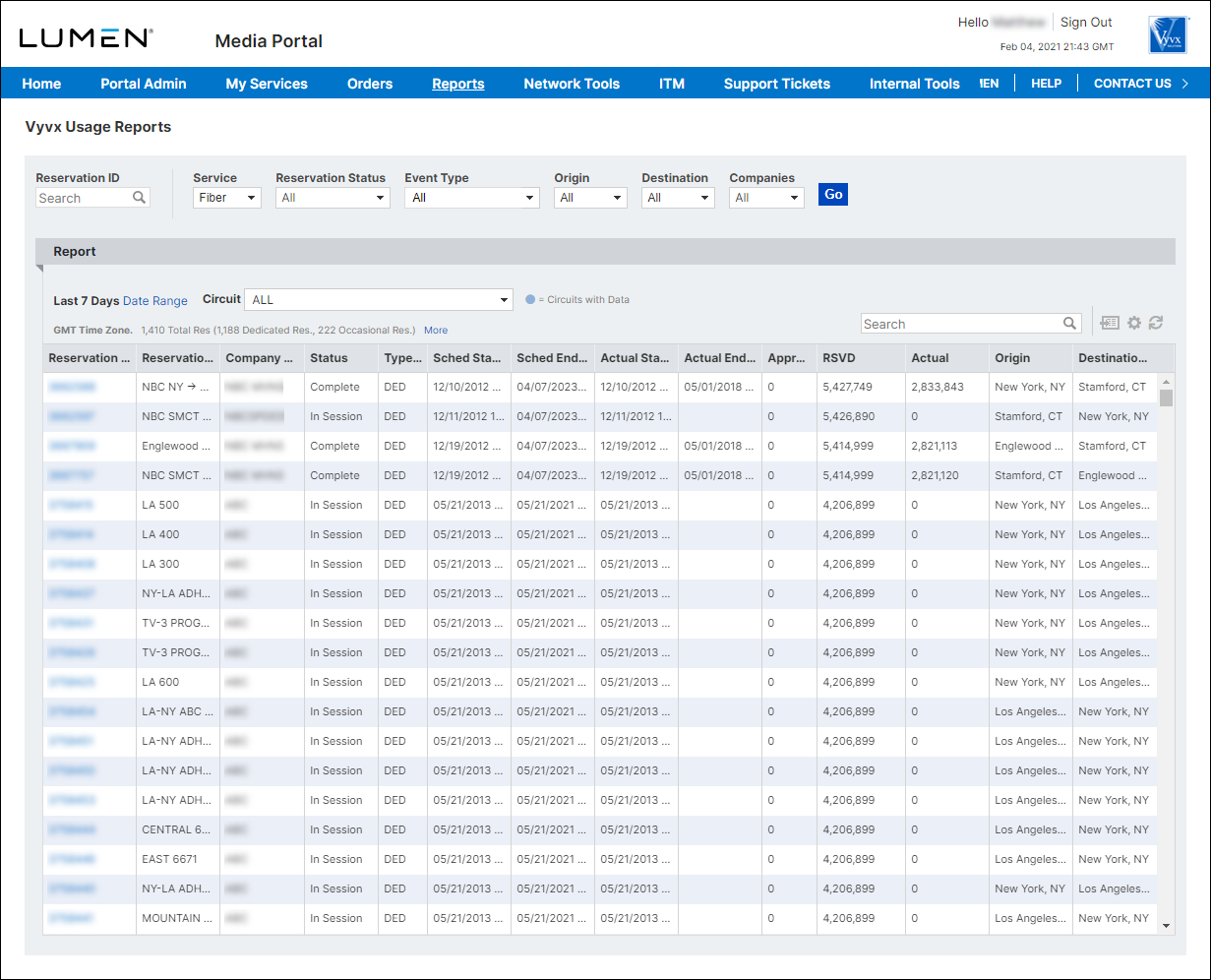This screenshot has height=980, width=1211.
Task: Open the Circuit dropdown showing ALL
Action: (379, 299)
